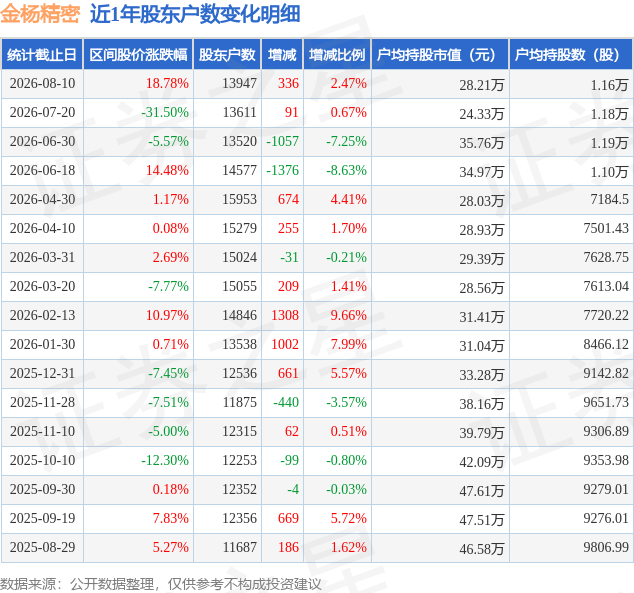634x593 pixels.
Task: Select the 2026-08-10 date cell
Action: [x=42, y=84]
